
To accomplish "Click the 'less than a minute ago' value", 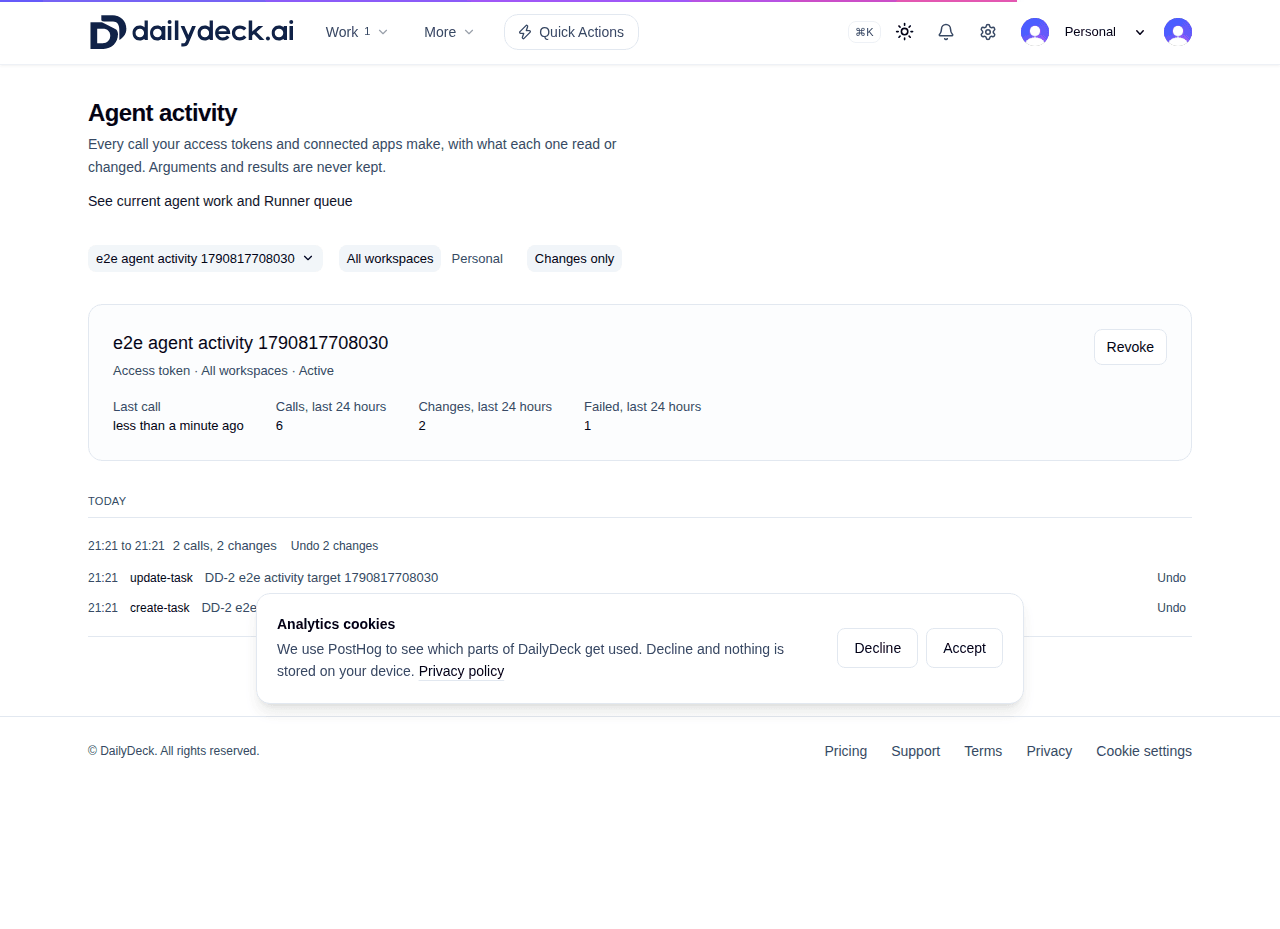I will (178, 426).
